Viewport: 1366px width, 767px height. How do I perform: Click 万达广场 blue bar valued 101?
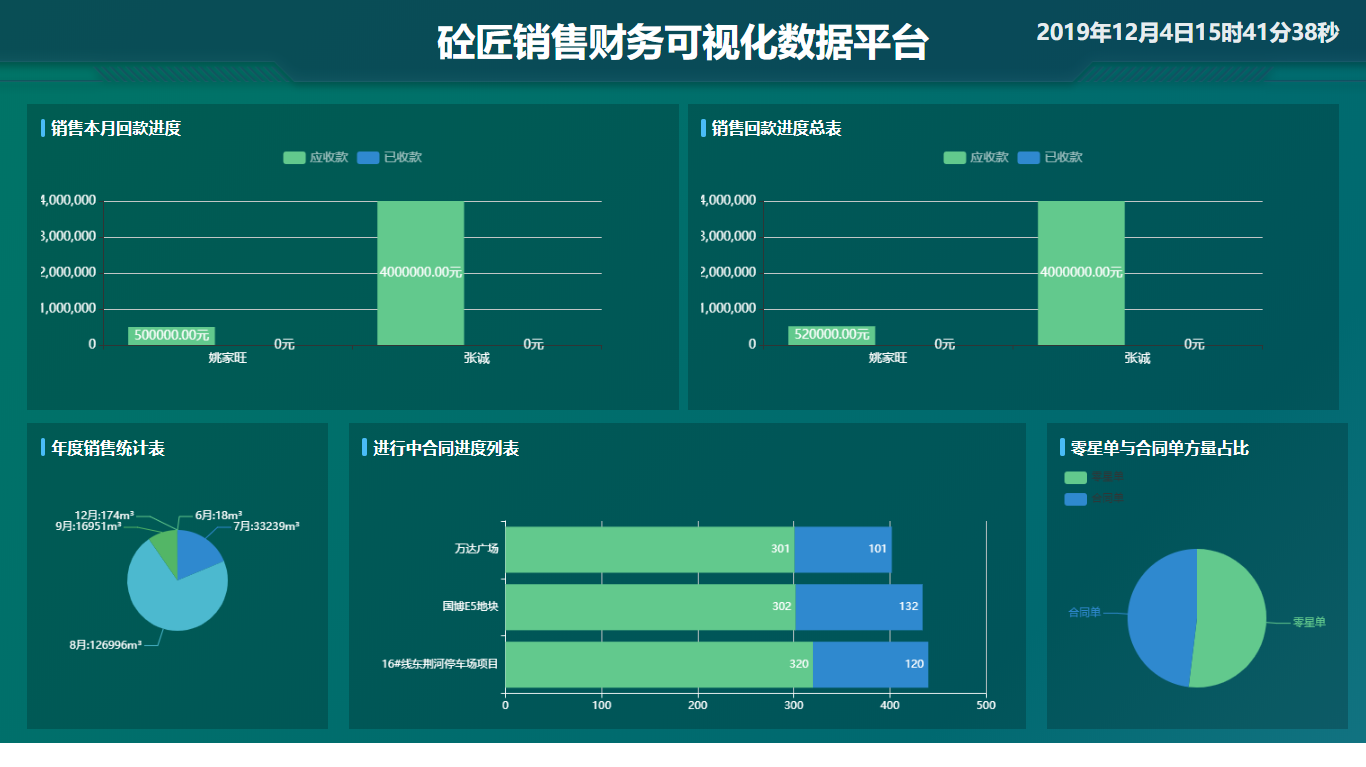tap(843, 549)
